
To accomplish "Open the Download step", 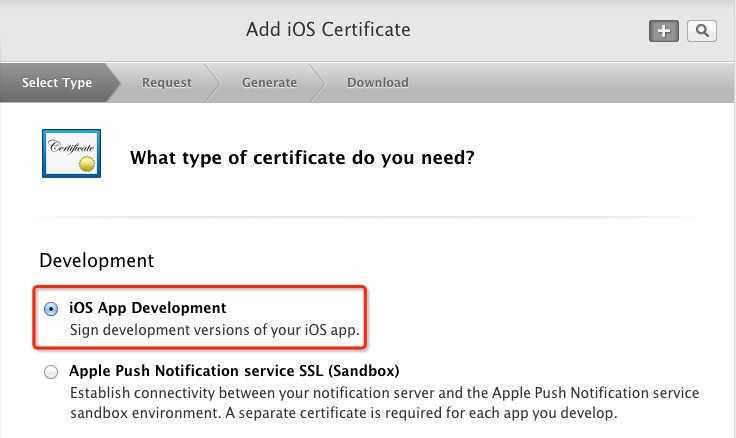I will click(x=377, y=82).
